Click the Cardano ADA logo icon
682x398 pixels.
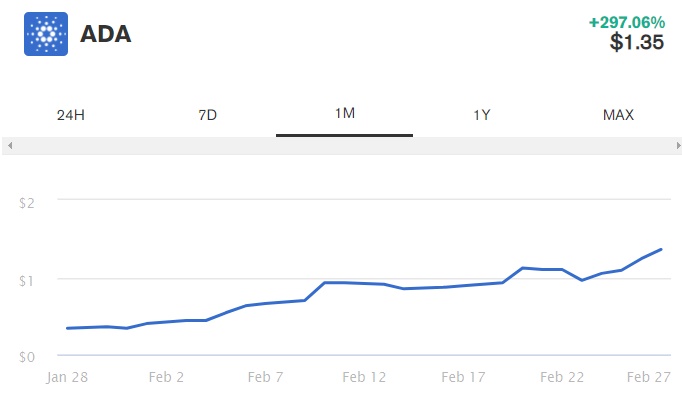coord(46,34)
